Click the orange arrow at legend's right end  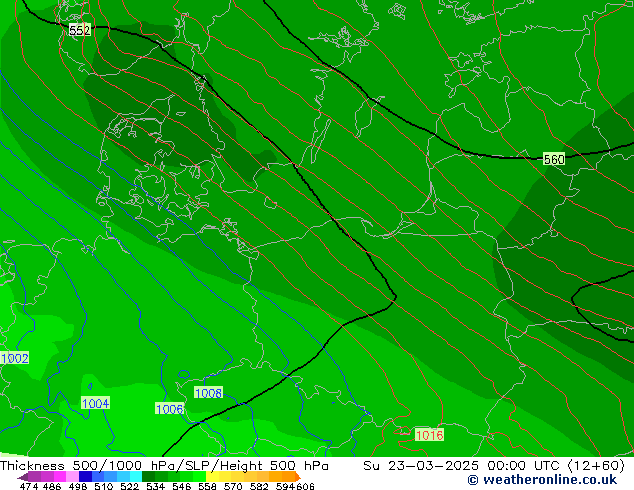click(298, 476)
